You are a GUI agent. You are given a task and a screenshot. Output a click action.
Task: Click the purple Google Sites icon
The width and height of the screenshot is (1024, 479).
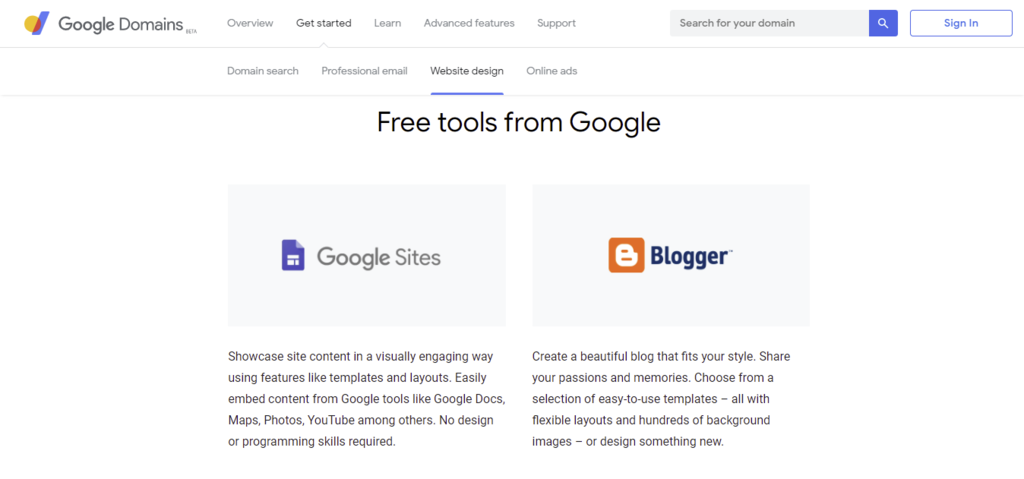(292, 256)
